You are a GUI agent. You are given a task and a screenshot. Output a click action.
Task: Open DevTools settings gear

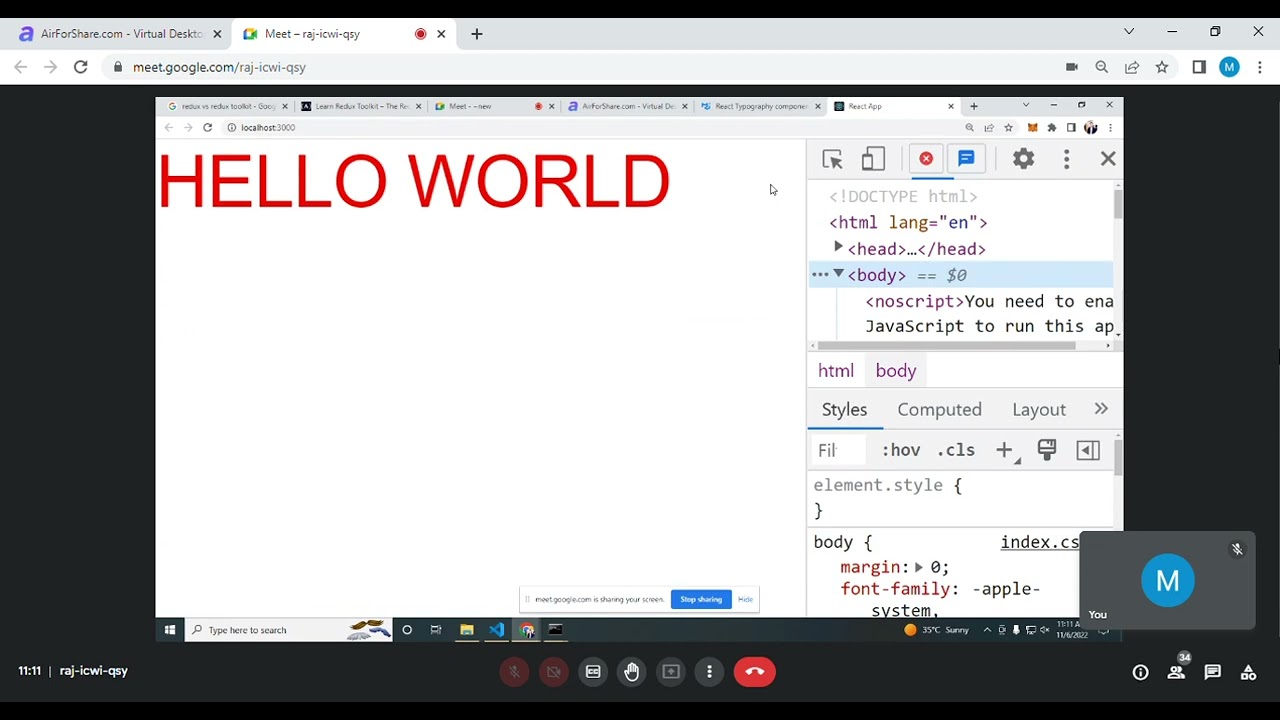1023,159
